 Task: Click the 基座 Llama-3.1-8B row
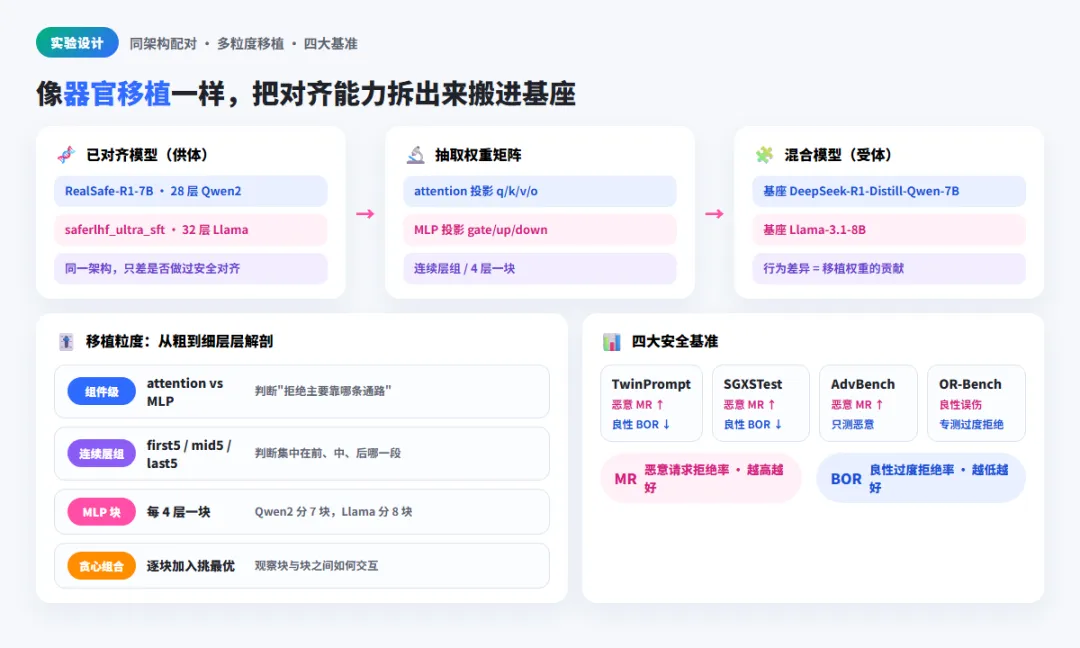tap(889, 230)
